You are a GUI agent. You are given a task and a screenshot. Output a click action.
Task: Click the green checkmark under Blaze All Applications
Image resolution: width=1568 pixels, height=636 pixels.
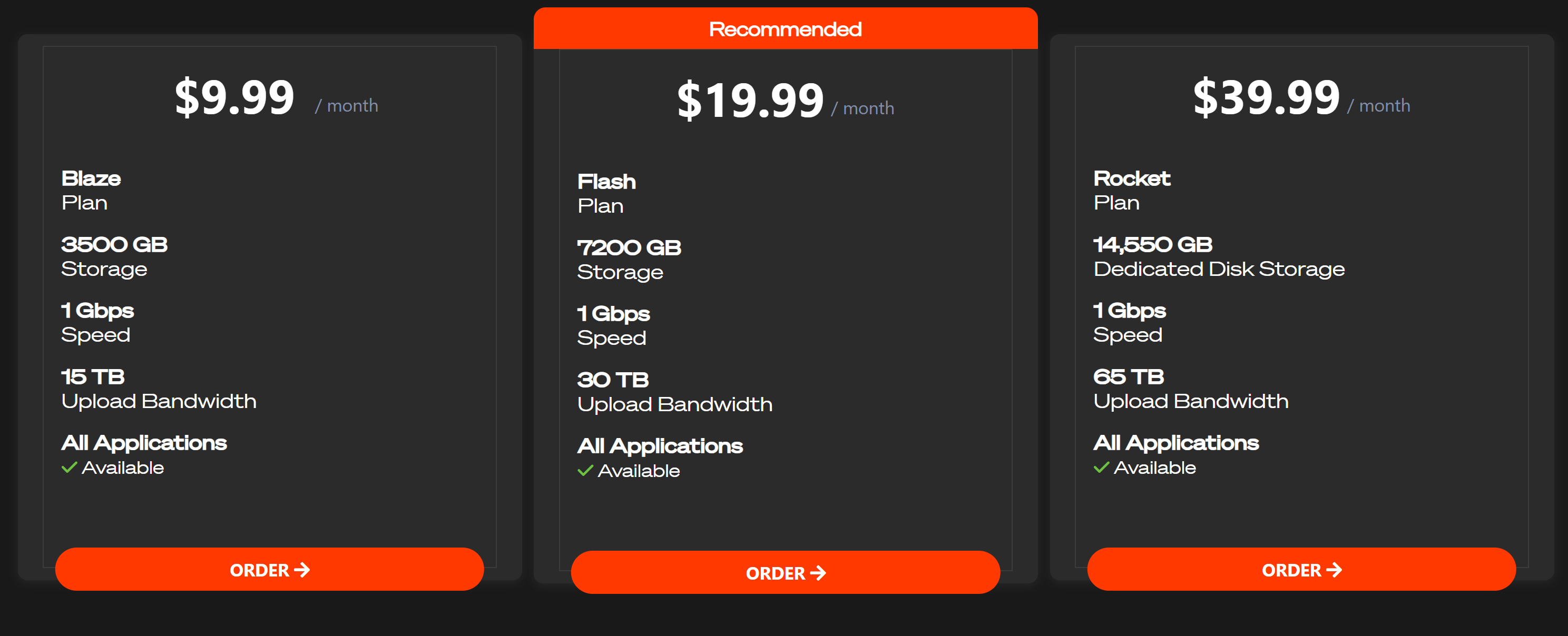70,468
